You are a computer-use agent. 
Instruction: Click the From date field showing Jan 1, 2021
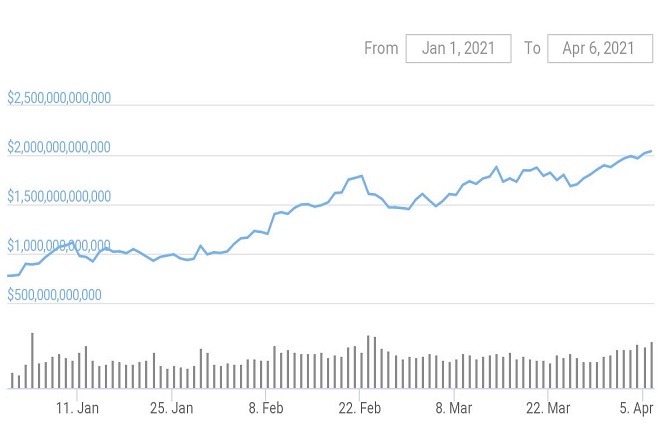(458, 48)
